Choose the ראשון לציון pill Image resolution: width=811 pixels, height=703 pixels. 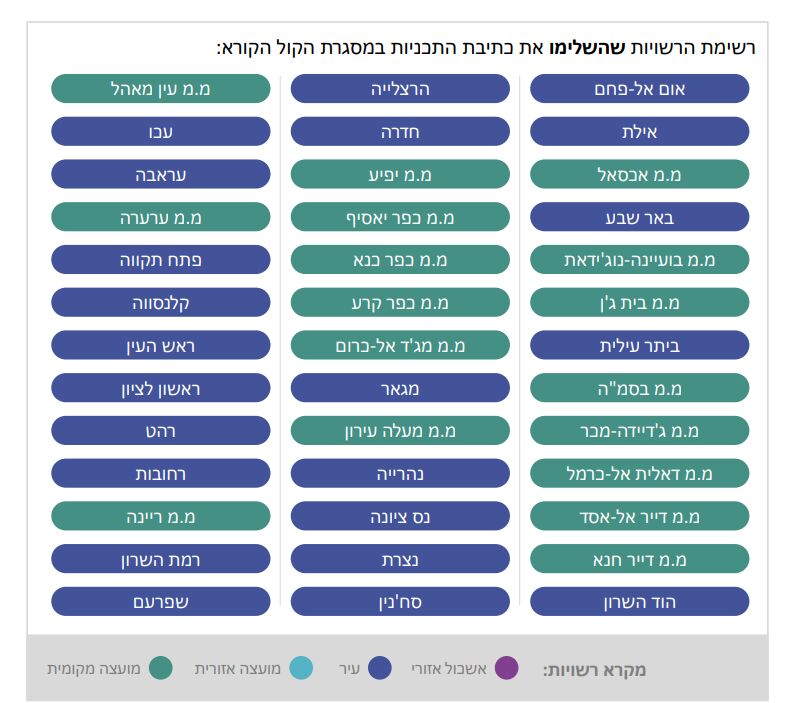click(x=161, y=388)
